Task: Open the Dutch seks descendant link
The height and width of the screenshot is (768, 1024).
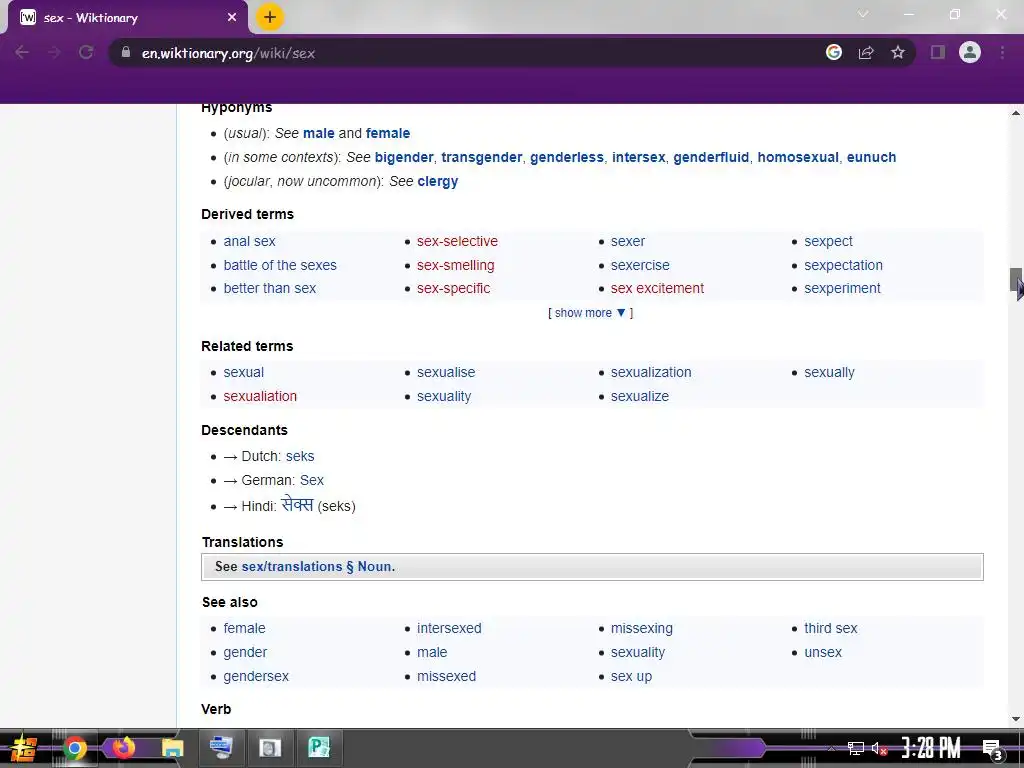Action: coord(300,456)
